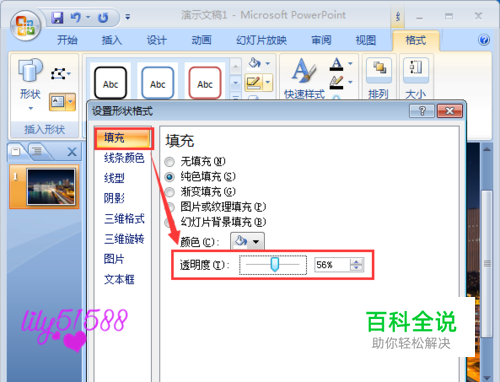The image size is (500, 382).
Task: Choose 渐变填充 radio option
Action: click(x=169, y=192)
